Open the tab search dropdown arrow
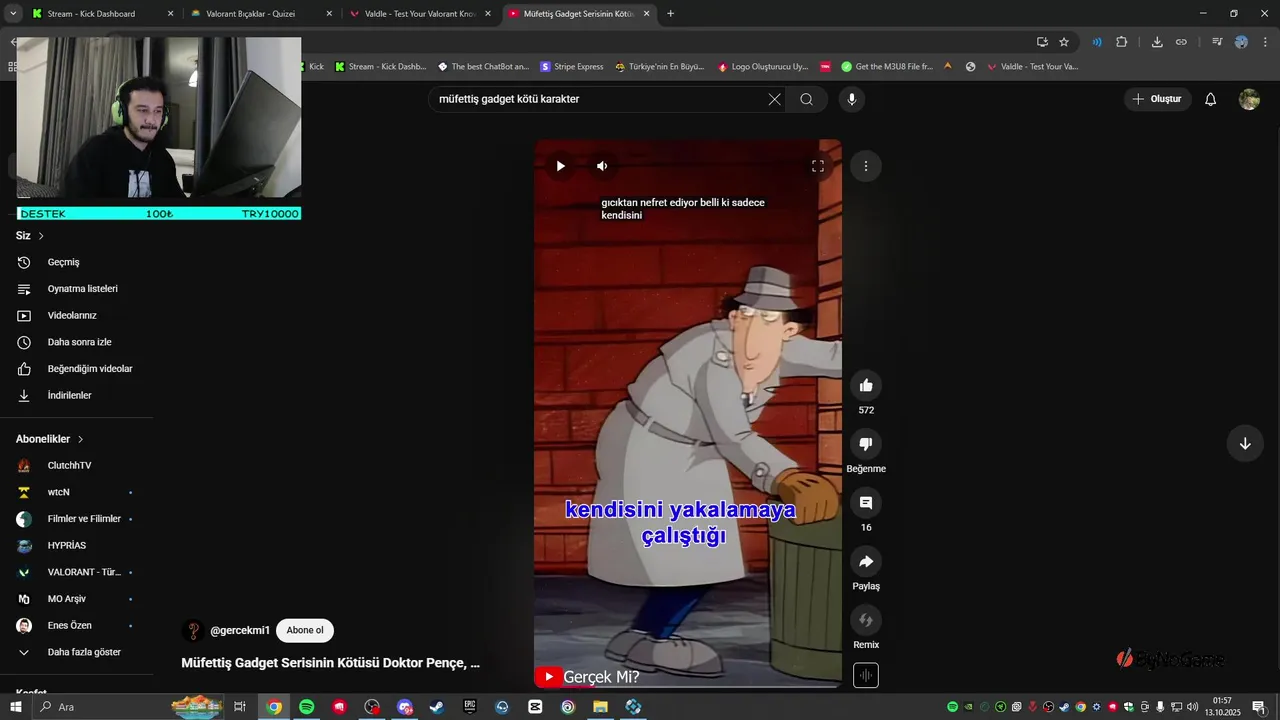Viewport: 1280px width, 720px height. point(13,14)
